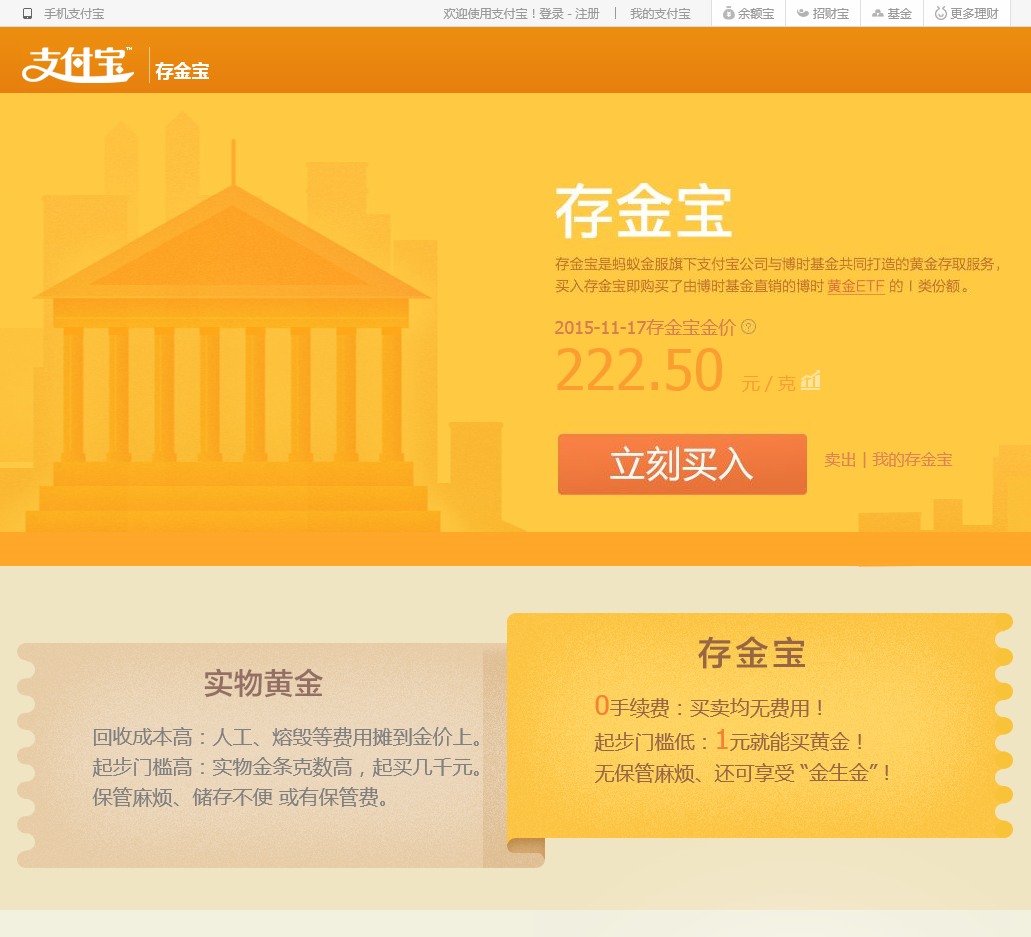
Task: Click the text 无保管麻烦、还可享受“金生金”！
Action: pos(743,773)
